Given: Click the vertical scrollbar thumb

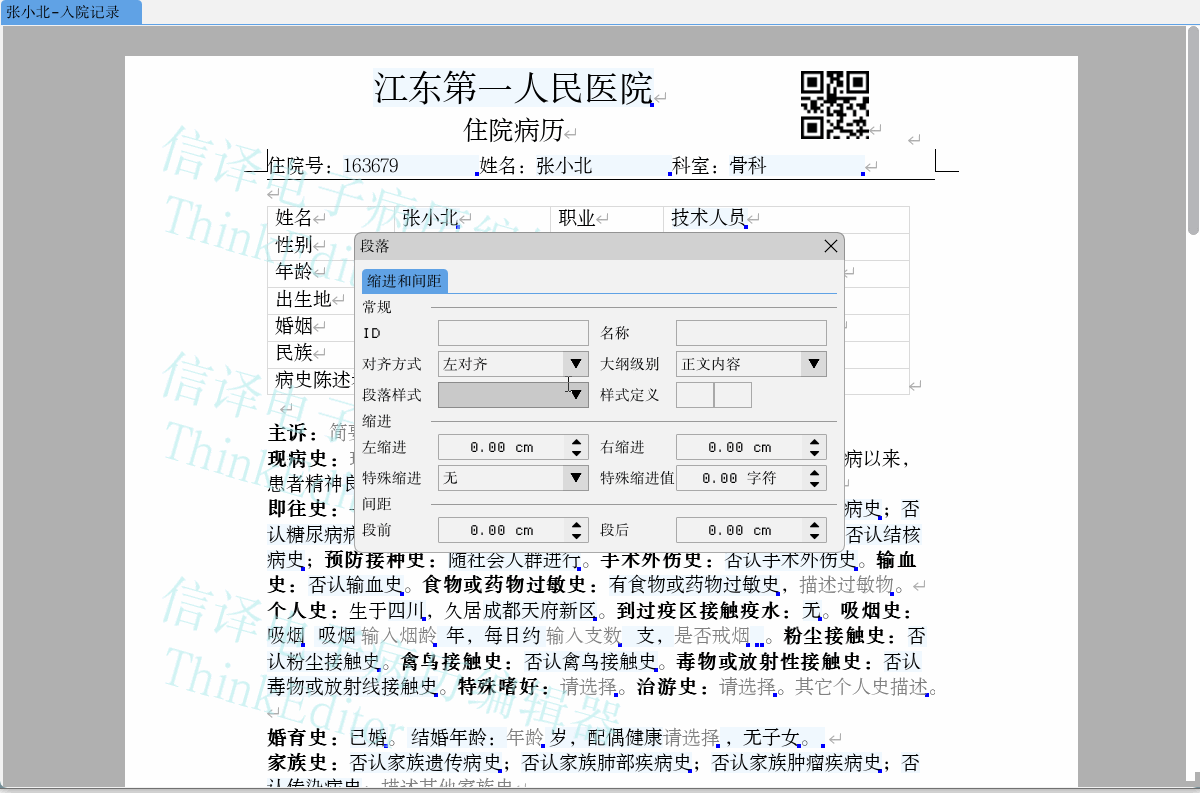Looking at the screenshot, I should [1192, 130].
